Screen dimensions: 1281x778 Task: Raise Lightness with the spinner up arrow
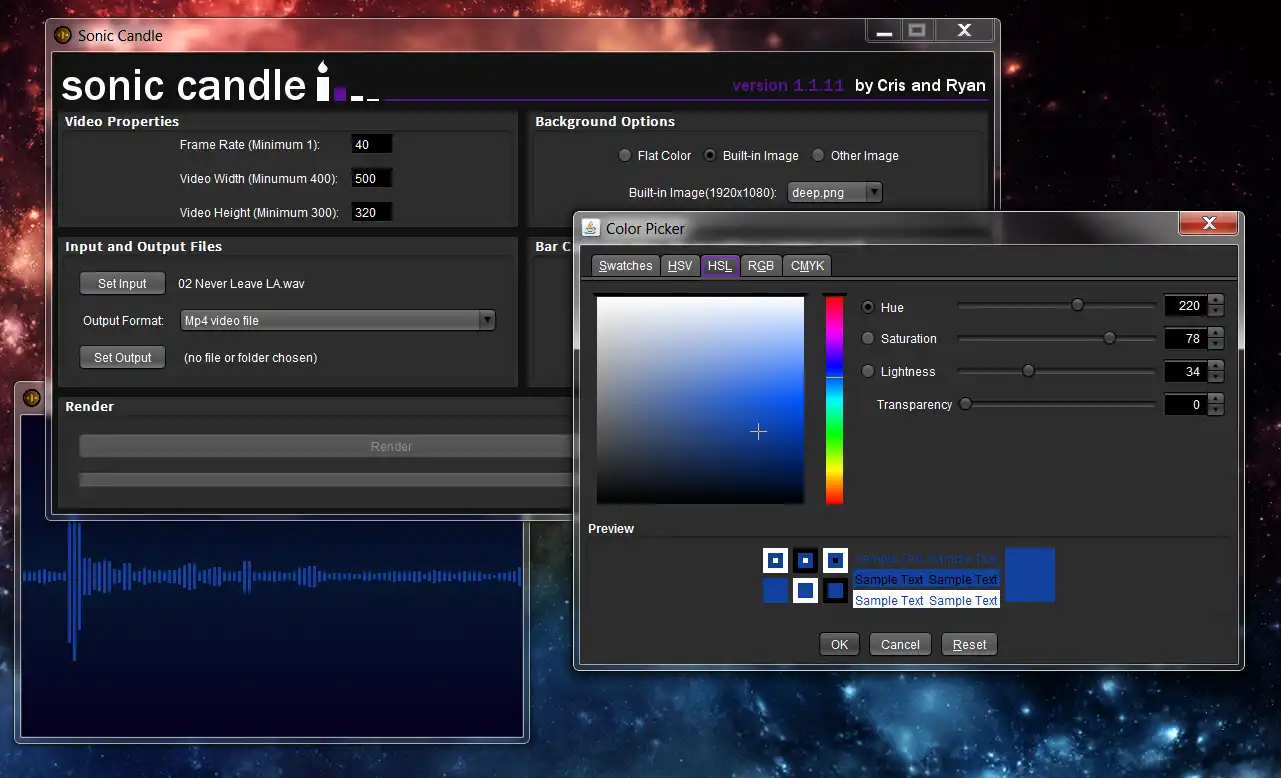point(1216,366)
